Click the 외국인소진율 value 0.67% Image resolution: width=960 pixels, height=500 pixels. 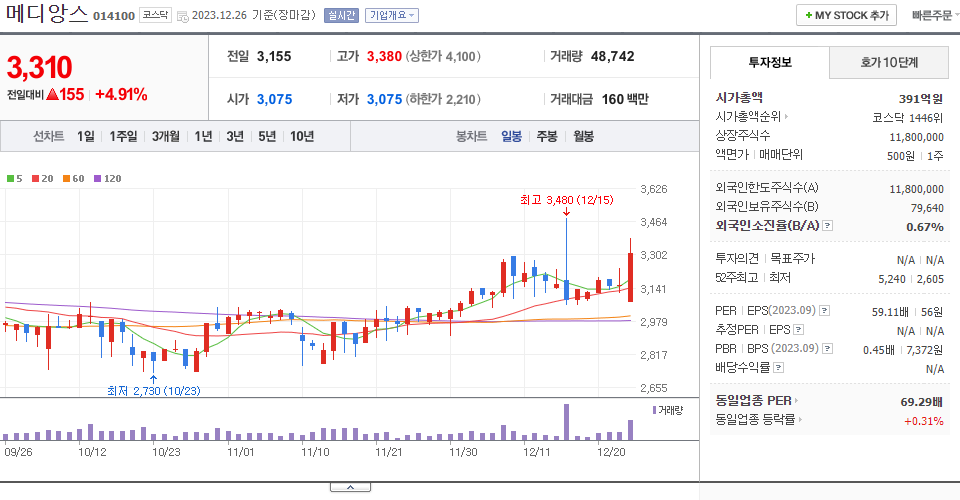[x=924, y=227]
